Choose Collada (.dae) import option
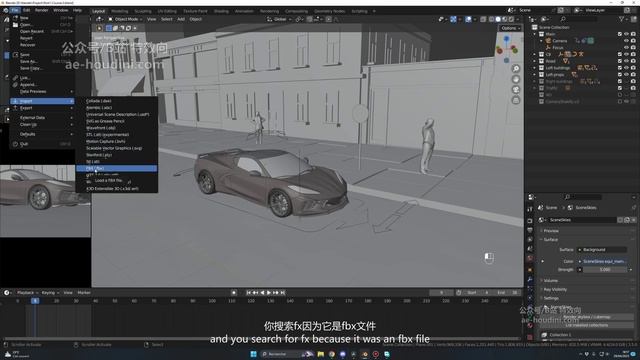 pos(116,101)
